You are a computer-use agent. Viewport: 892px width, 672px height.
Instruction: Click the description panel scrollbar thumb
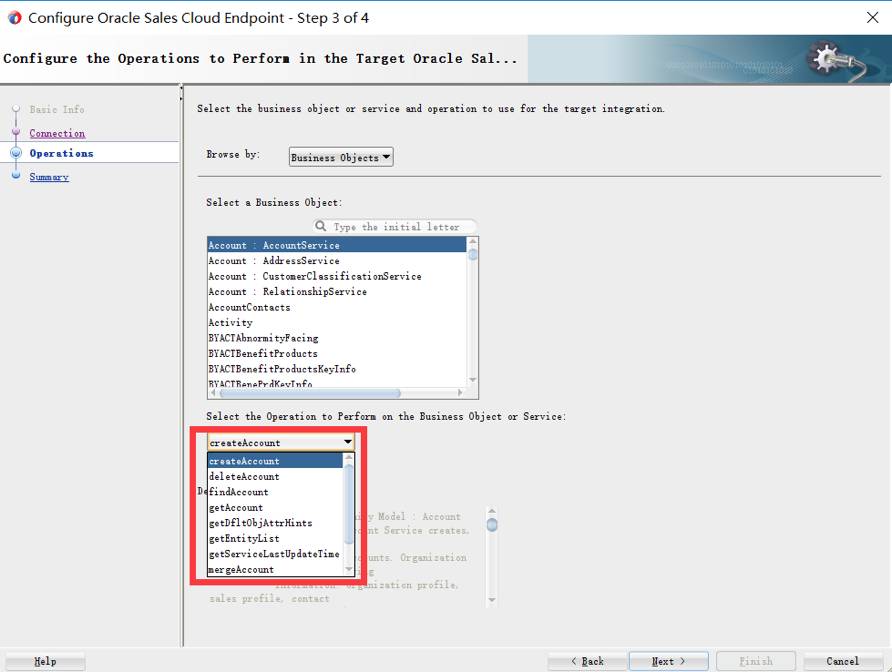(x=492, y=525)
